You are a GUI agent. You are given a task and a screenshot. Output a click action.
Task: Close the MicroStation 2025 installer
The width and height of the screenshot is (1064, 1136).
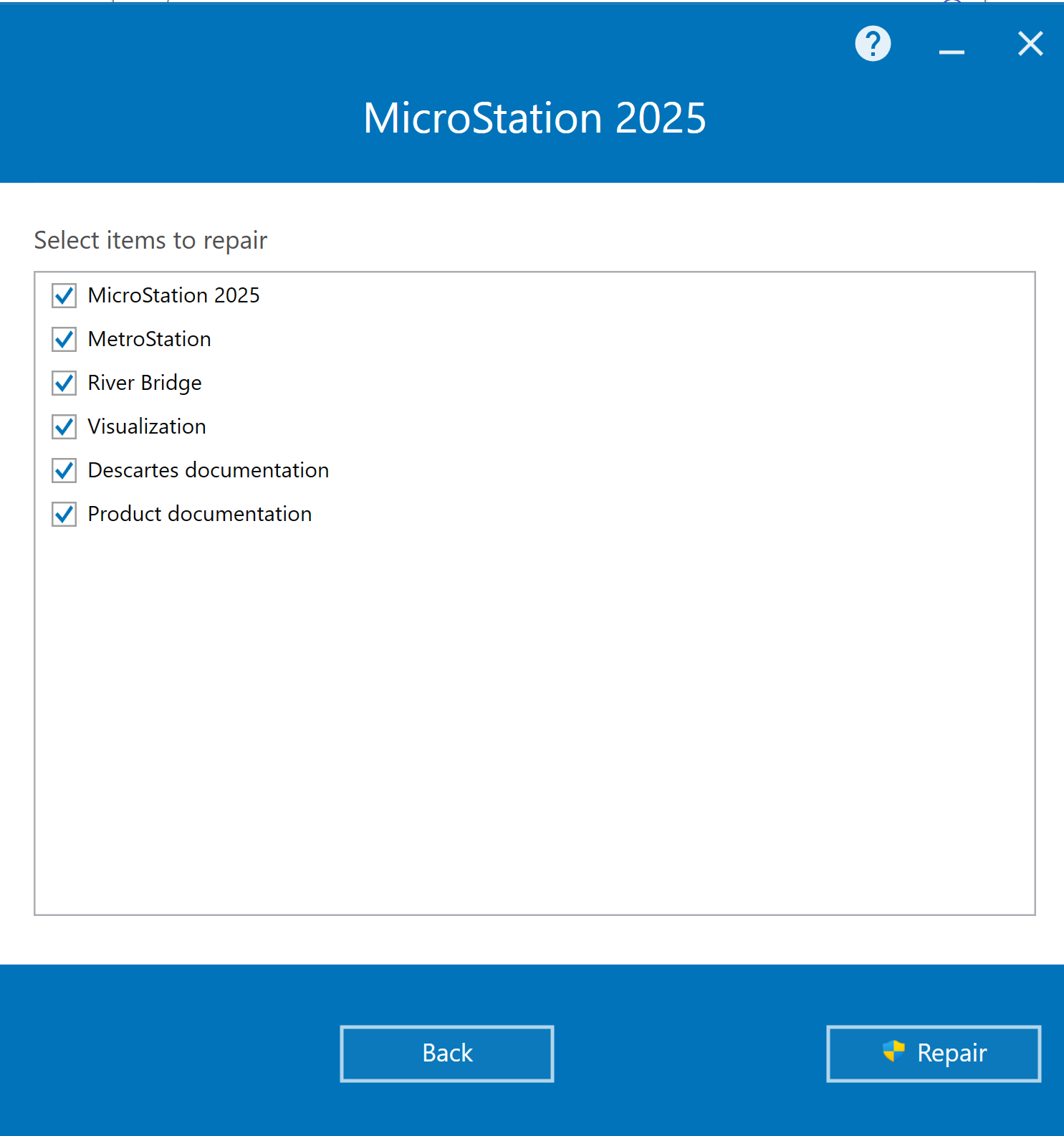(1030, 44)
